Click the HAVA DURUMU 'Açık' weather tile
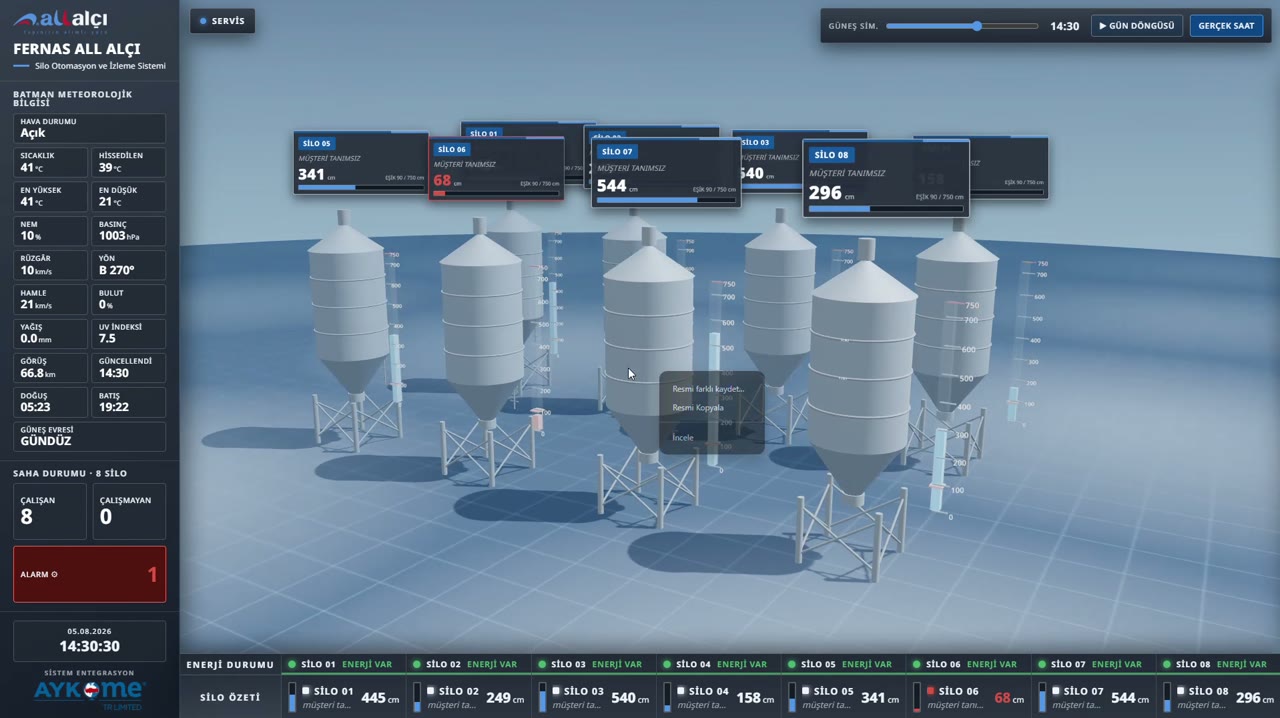Screen dimensions: 1280x718 point(89,128)
